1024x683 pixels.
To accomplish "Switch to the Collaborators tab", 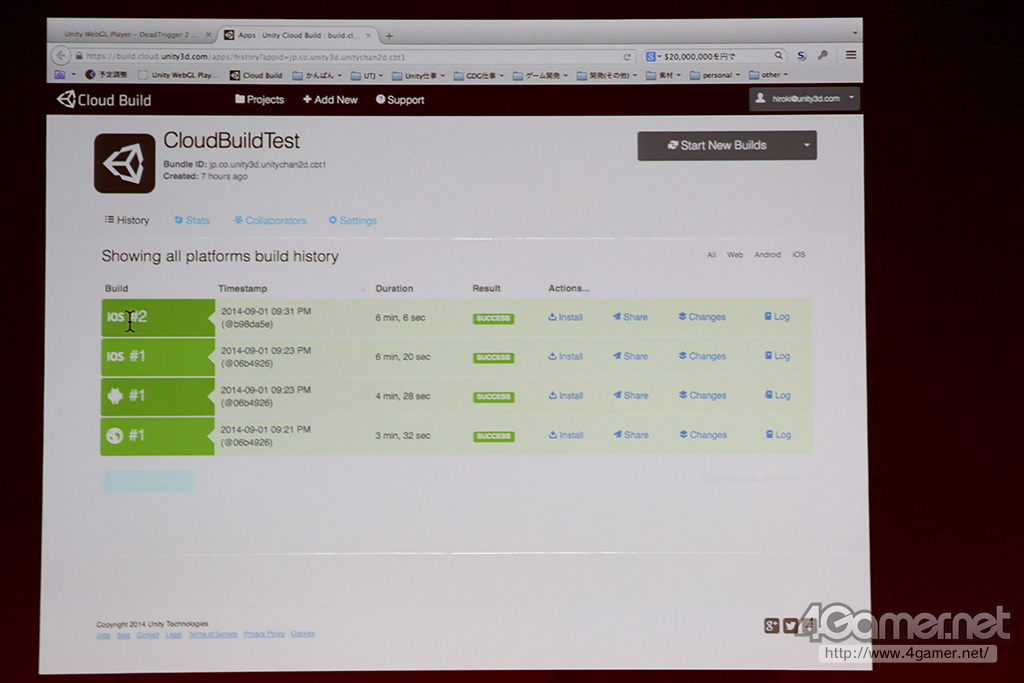I will coord(270,221).
